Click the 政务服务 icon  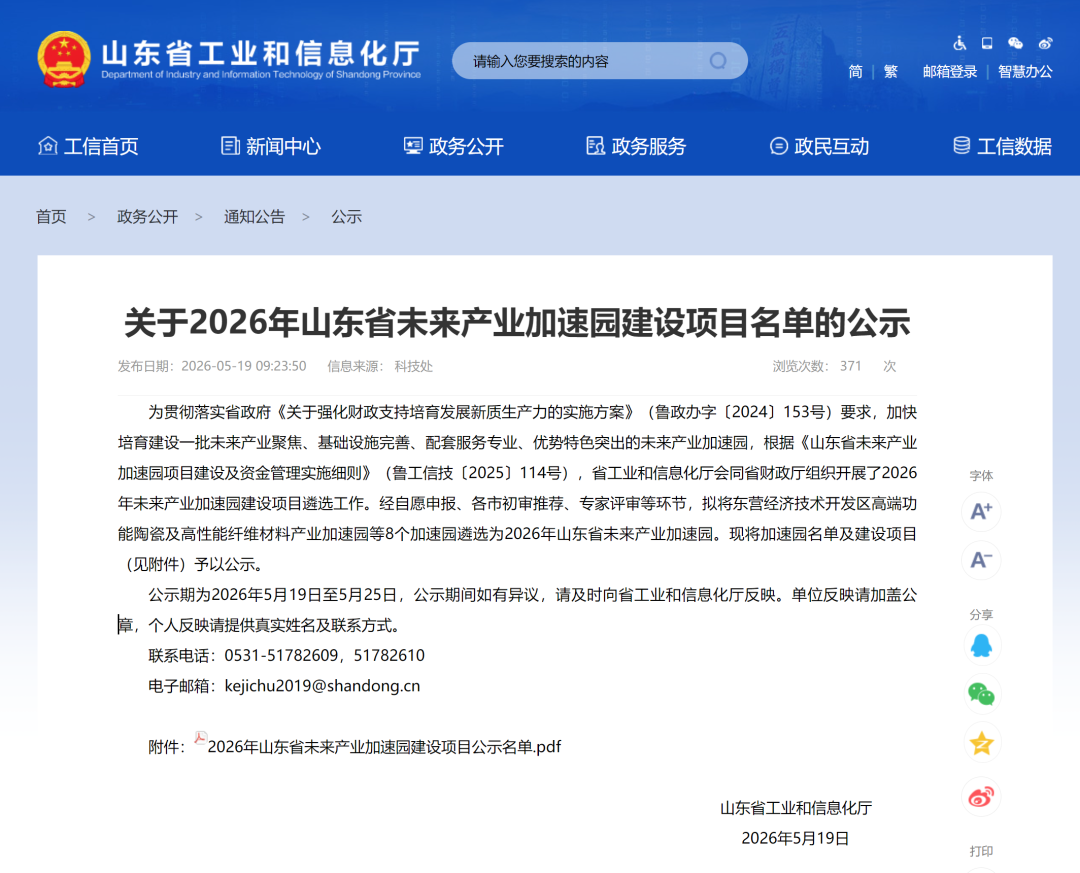(595, 145)
